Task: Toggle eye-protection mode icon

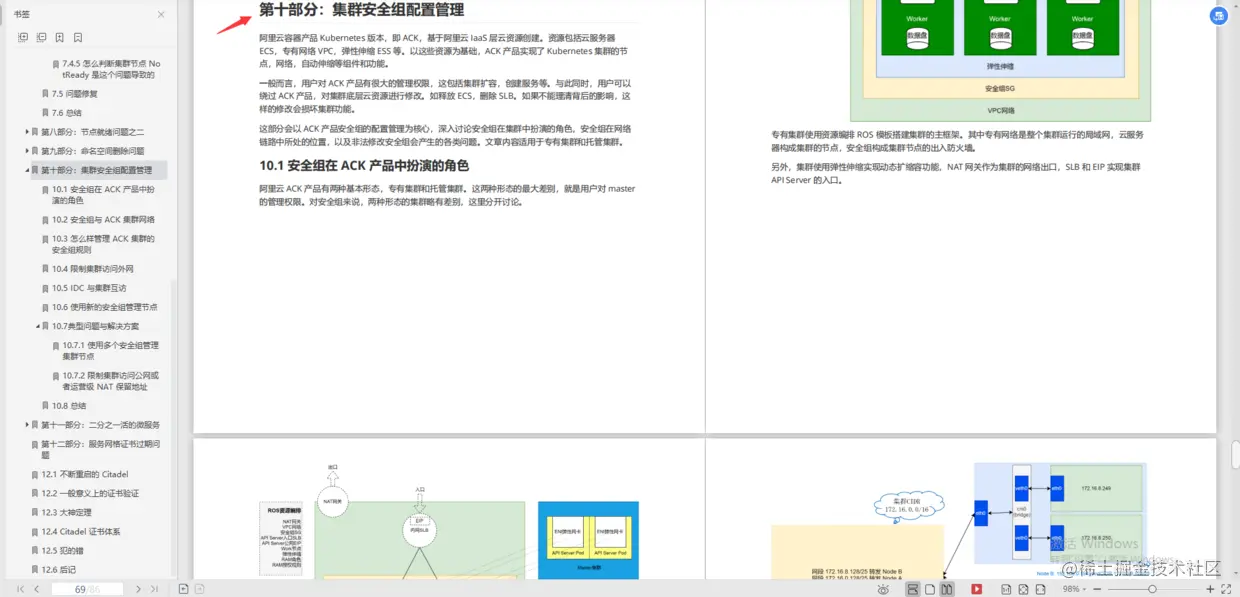Action: (x=883, y=589)
